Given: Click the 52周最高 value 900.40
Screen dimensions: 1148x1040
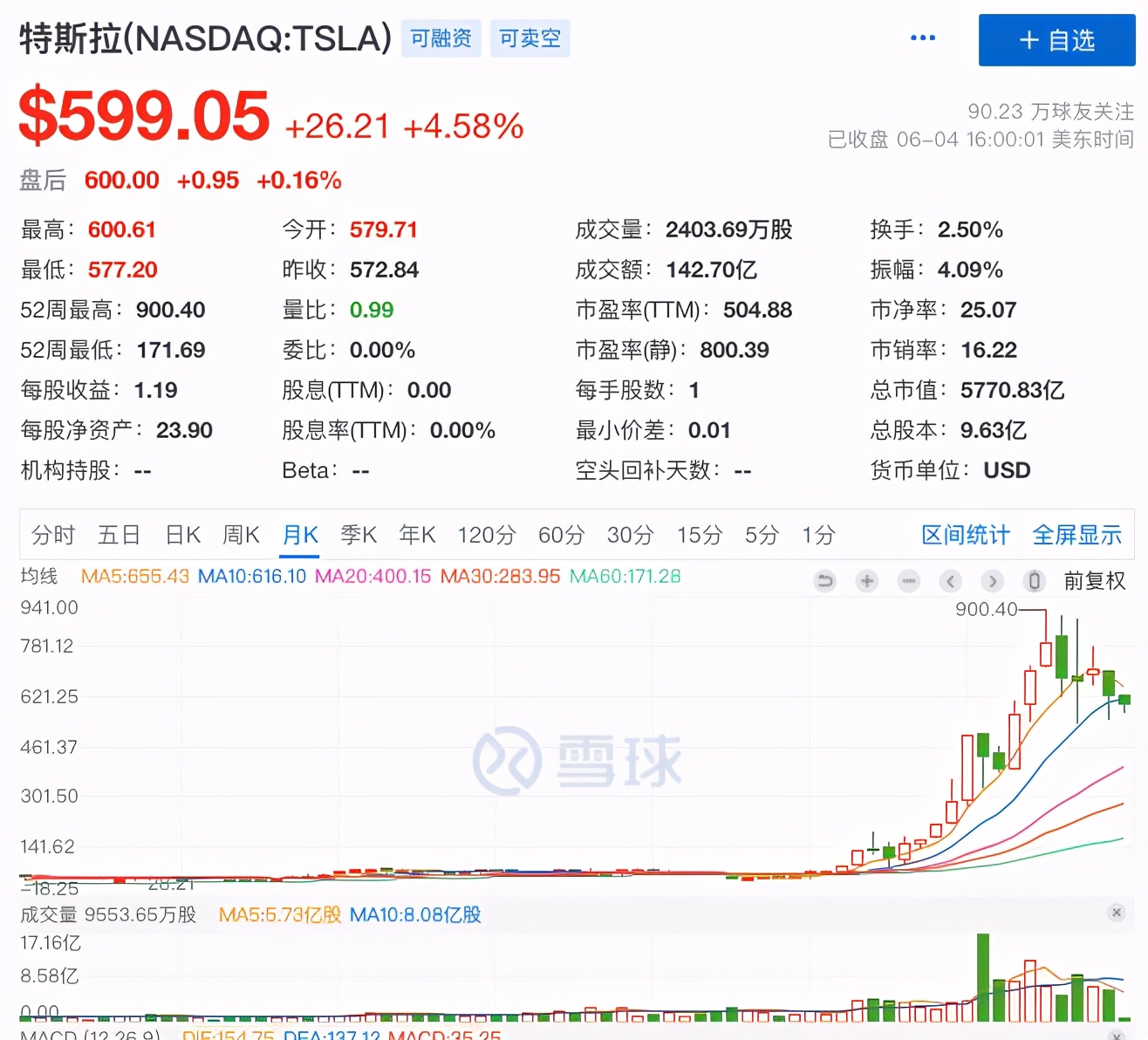Looking at the screenshot, I should click(170, 310).
